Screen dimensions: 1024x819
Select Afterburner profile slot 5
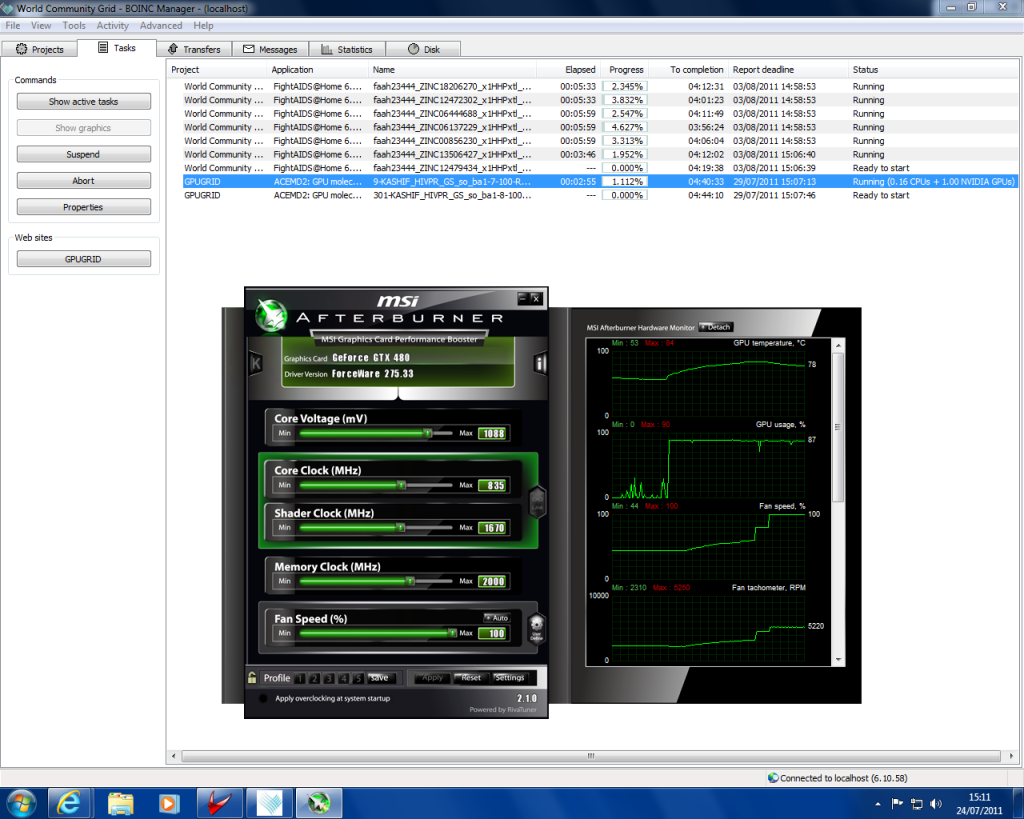pos(358,679)
